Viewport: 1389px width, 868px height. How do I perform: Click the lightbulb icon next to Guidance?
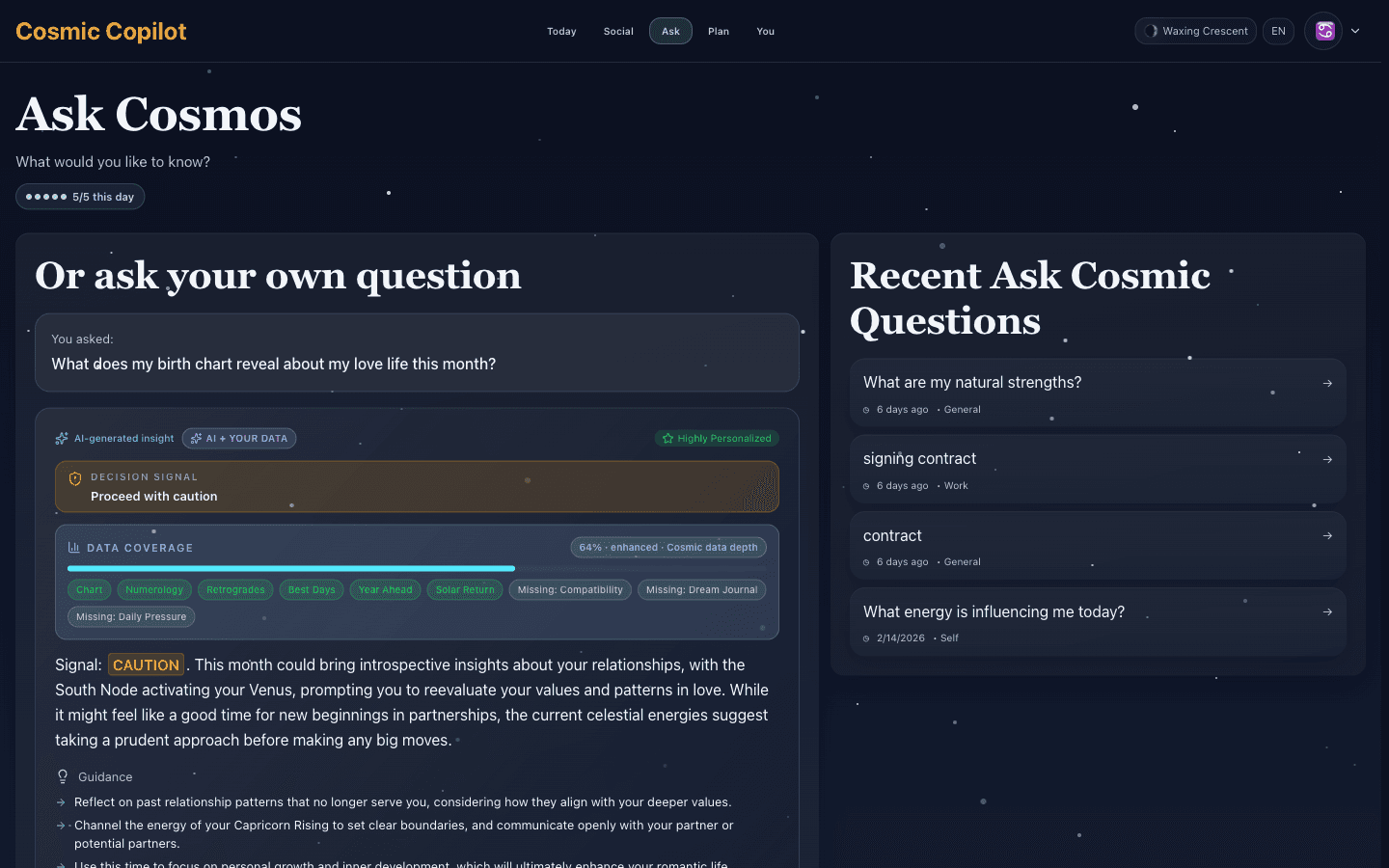(63, 776)
